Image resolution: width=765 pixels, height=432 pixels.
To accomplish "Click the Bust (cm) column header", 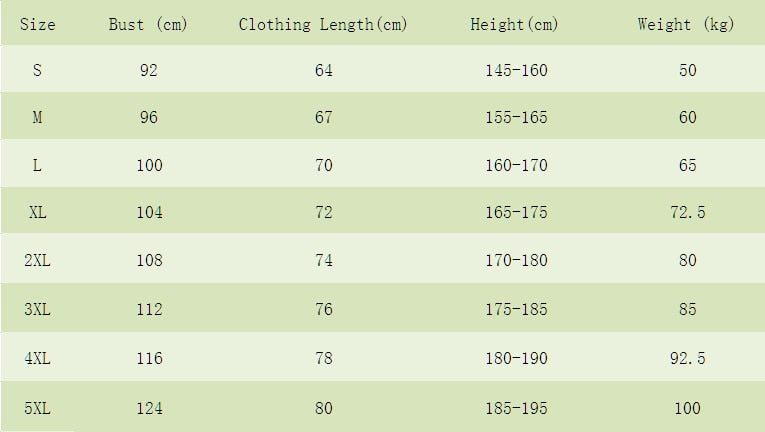I will coord(148,24).
